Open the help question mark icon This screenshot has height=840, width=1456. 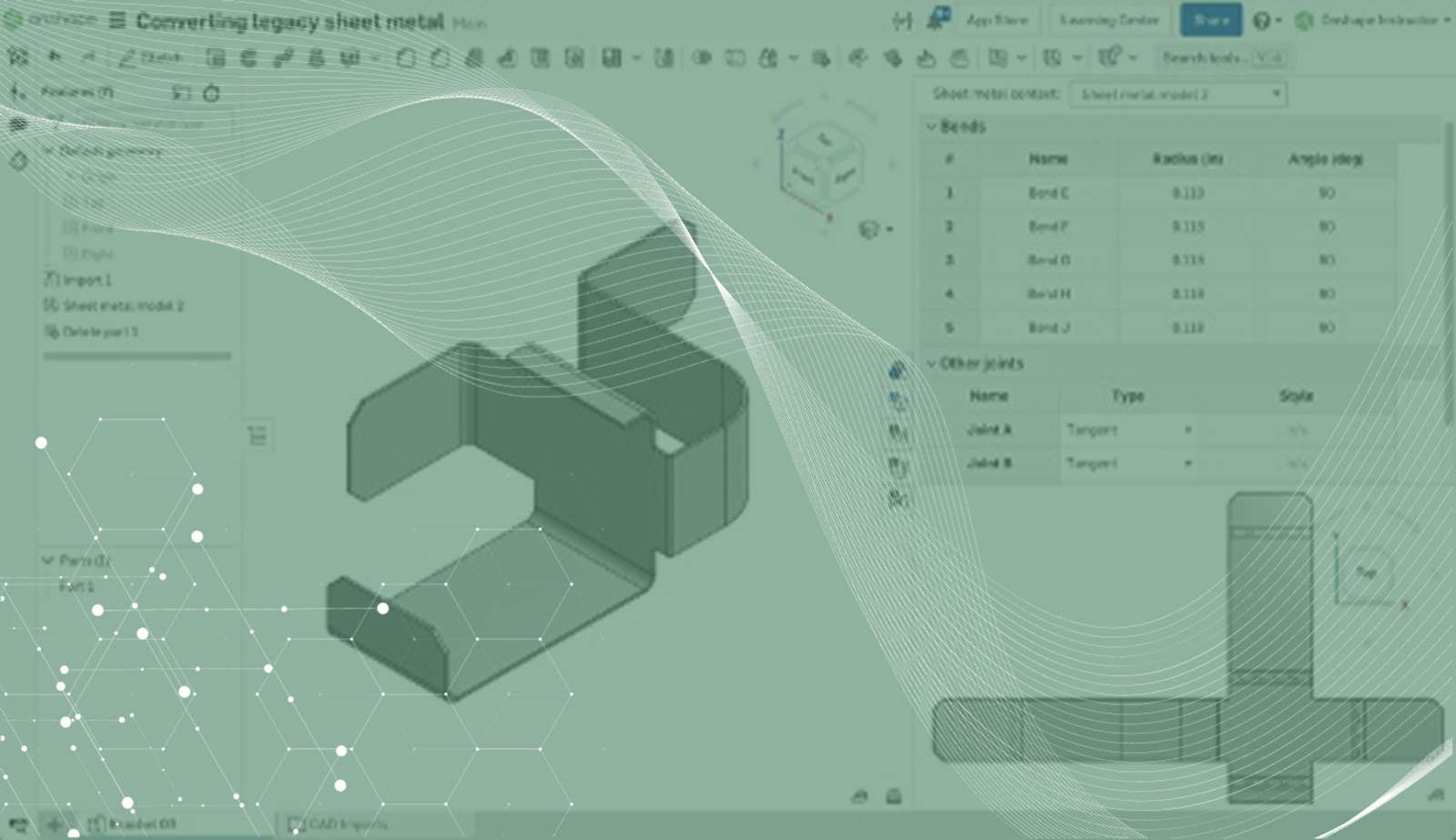[x=1261, y=21]
